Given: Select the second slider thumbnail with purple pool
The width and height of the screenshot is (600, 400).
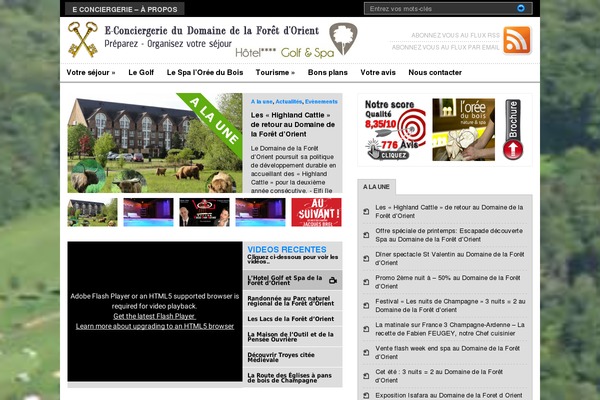Looking at the screenshot, I should (x=148, y=212).
